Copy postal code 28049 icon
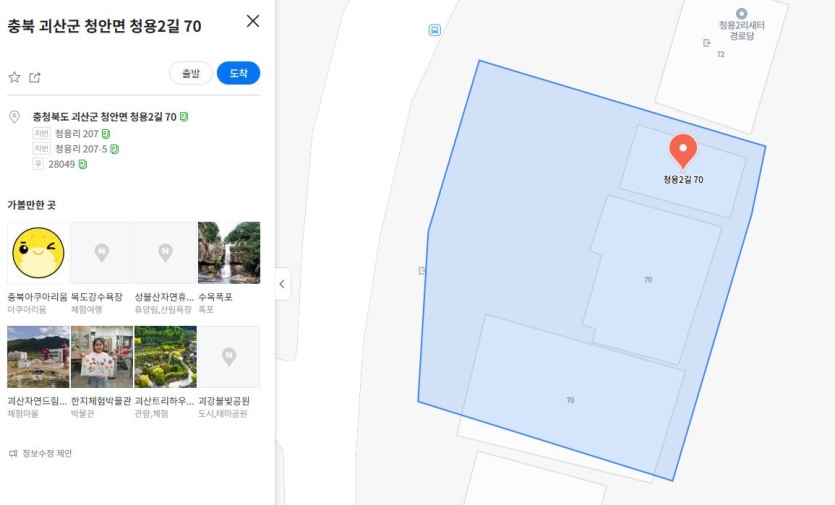Viewport: 835px width, 505px height. [83, 164]
